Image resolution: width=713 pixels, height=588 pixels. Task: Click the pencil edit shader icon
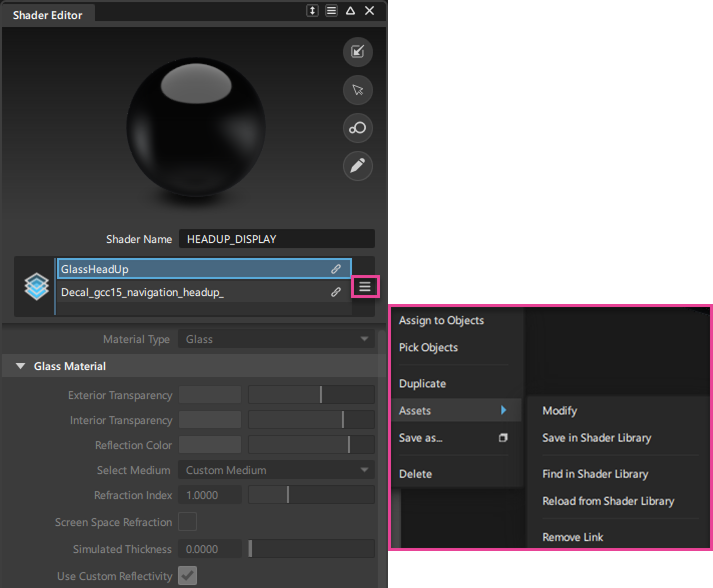(x=358, y=166)
